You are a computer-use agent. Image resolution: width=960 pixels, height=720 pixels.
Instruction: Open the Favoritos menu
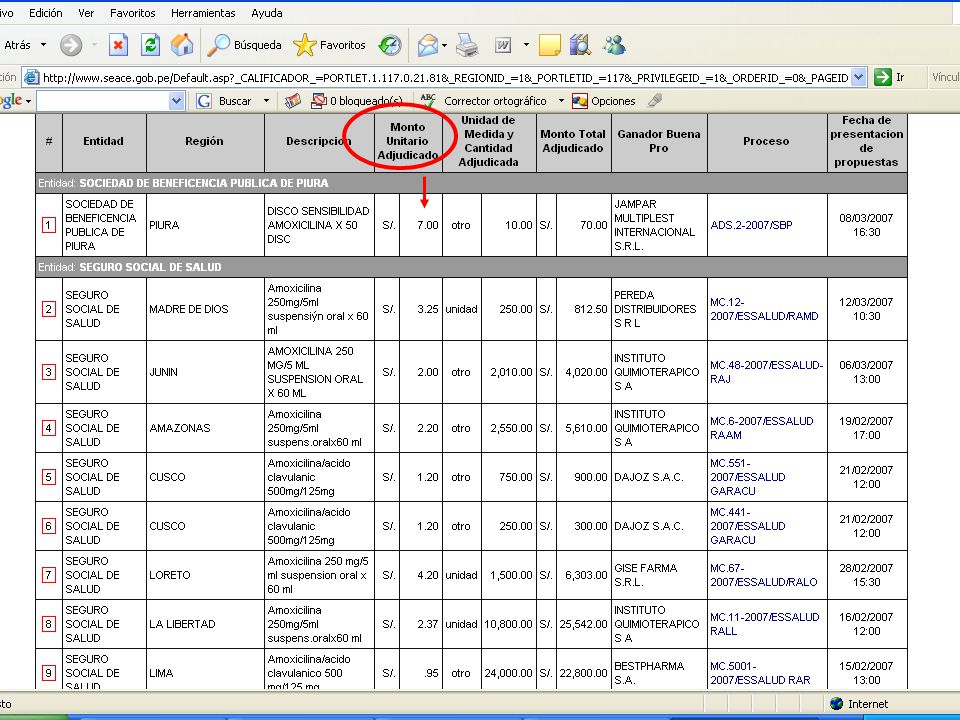pos(132,13)
